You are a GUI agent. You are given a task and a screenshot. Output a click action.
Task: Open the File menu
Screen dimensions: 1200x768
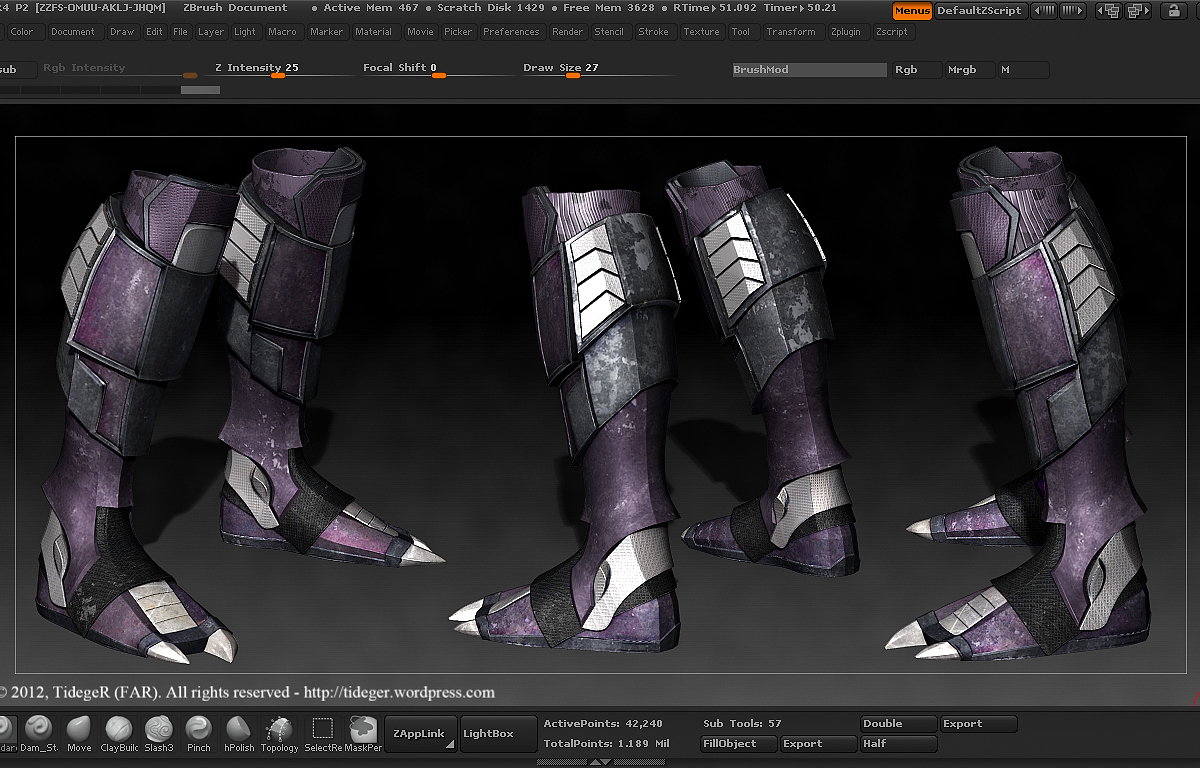coord(180,32)
